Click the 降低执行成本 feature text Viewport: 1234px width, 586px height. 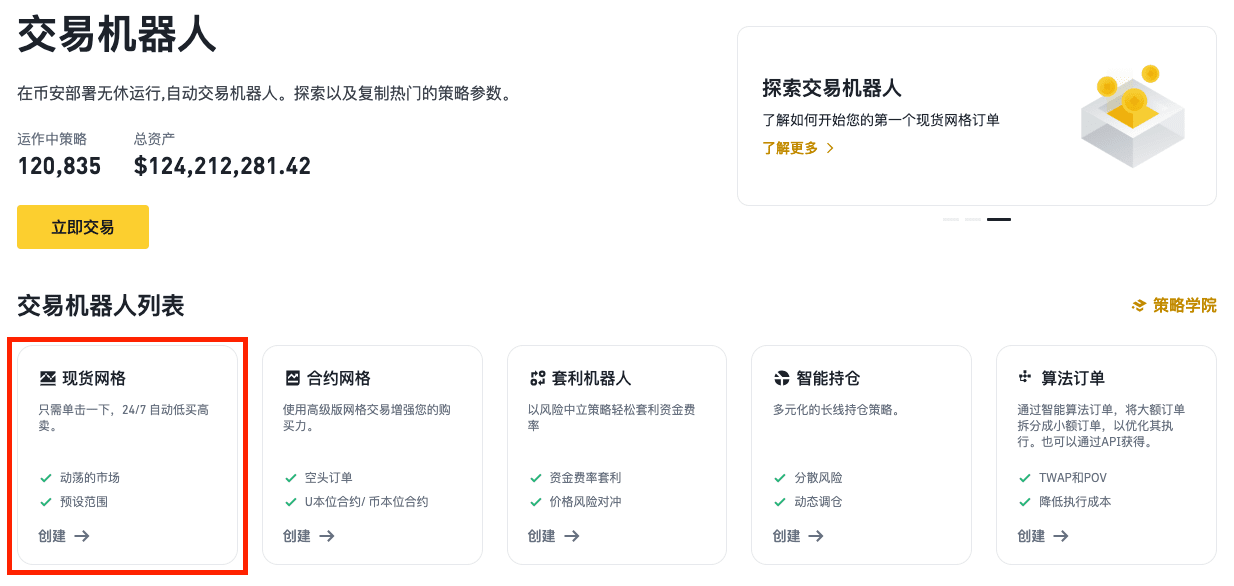pos(1075,502)
